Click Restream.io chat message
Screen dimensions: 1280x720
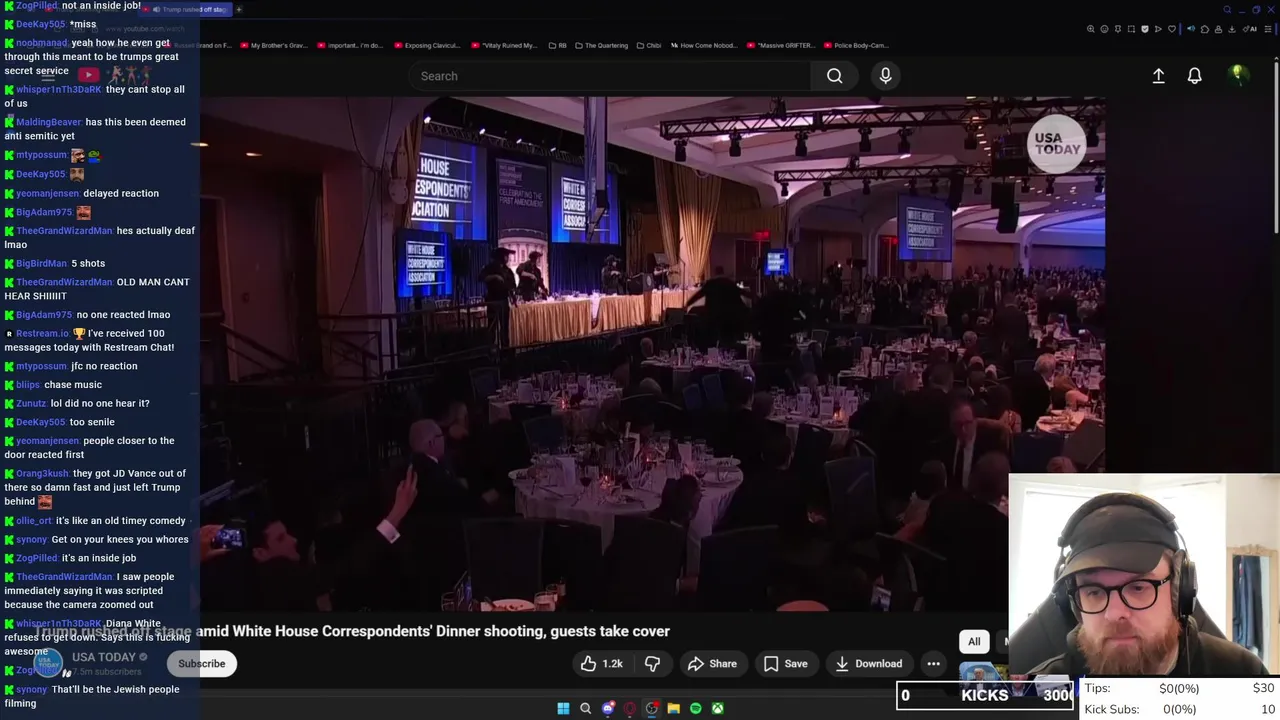89,340
